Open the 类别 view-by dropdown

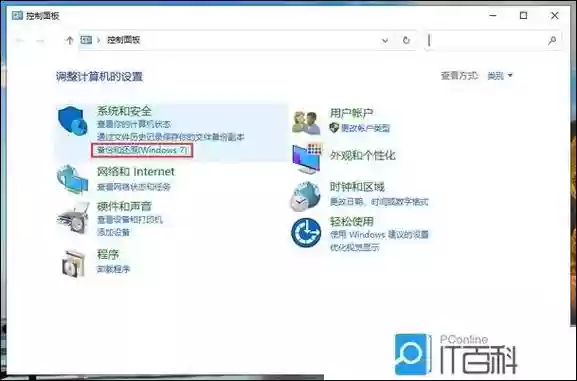500,76
